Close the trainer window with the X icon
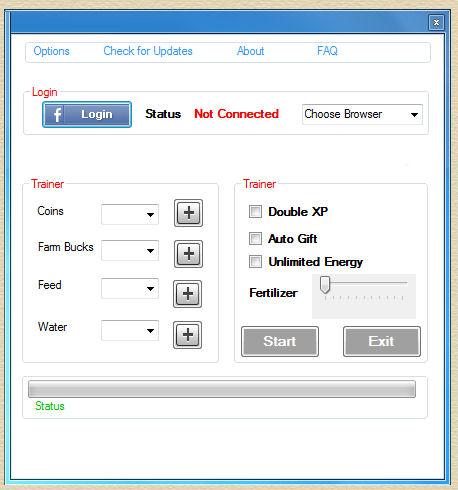This screenshot has height=490, width=458. tap(436, 23)
